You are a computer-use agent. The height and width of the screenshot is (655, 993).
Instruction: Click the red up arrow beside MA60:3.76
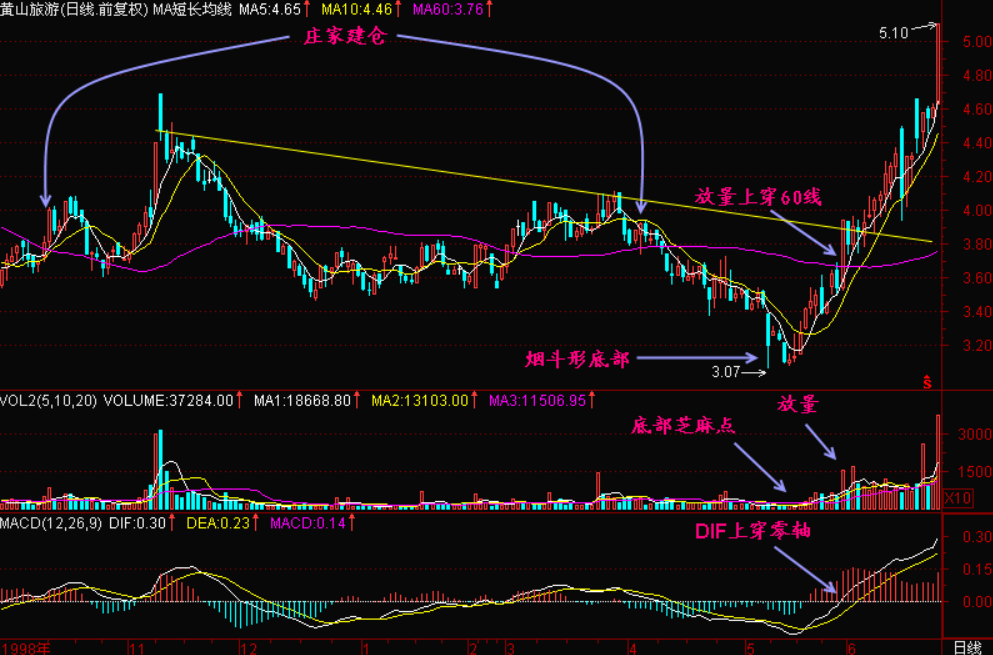coord(487,9)
